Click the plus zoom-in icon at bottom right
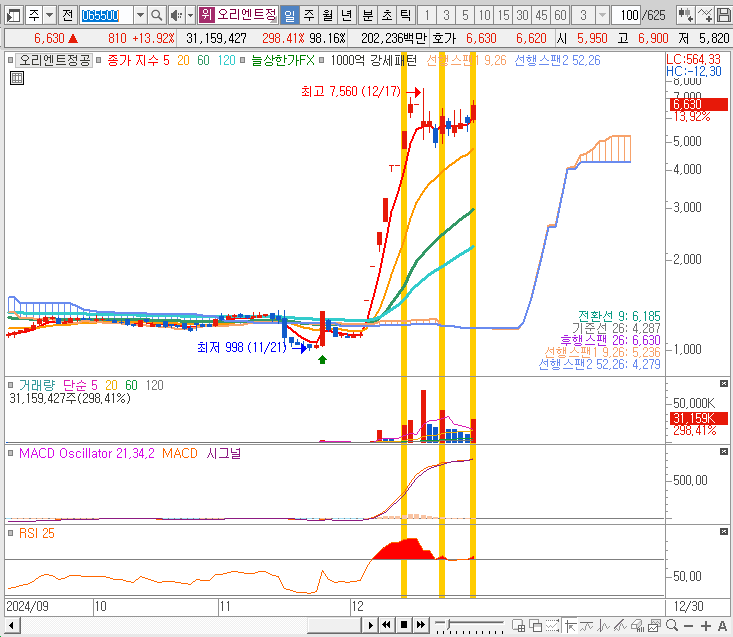Screen dimensions: 733x637 click(x=701, y=625)
